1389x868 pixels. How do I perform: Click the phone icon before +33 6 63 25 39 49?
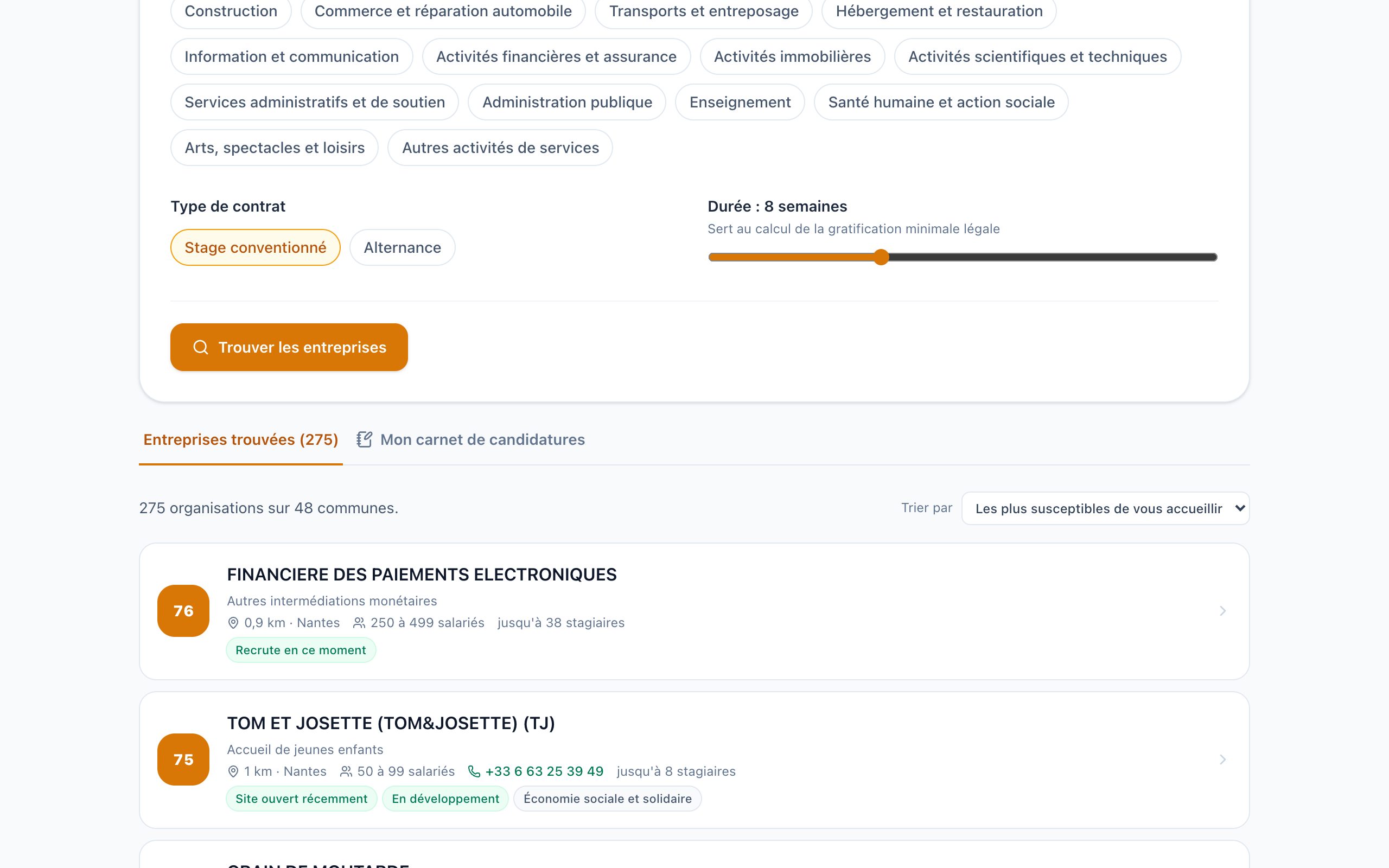pyautogui.click(x=474, y=771)
